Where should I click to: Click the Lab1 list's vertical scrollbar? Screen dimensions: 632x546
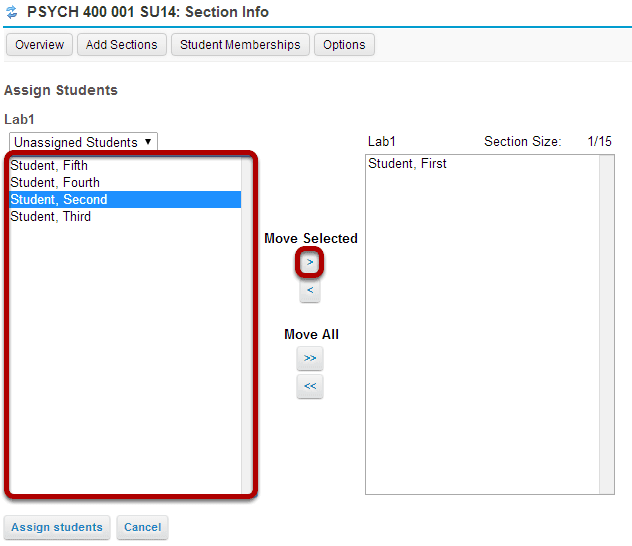(x=606, y=325)
